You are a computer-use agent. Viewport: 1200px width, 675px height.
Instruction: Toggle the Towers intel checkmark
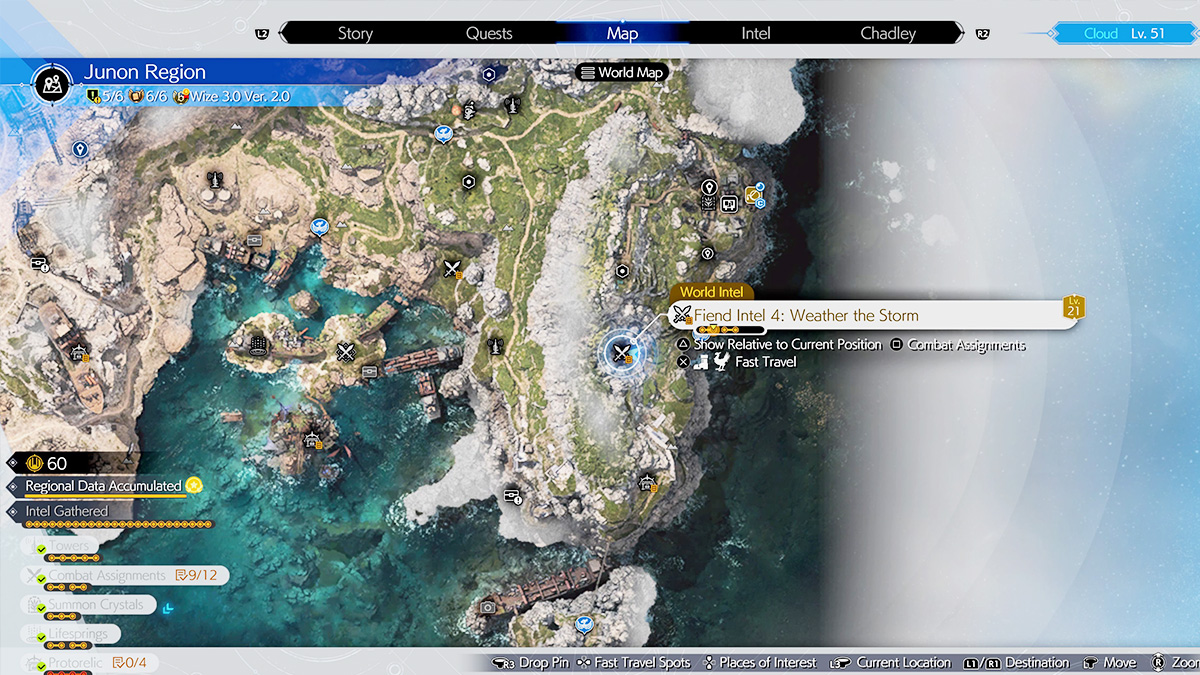pos(41,548)
